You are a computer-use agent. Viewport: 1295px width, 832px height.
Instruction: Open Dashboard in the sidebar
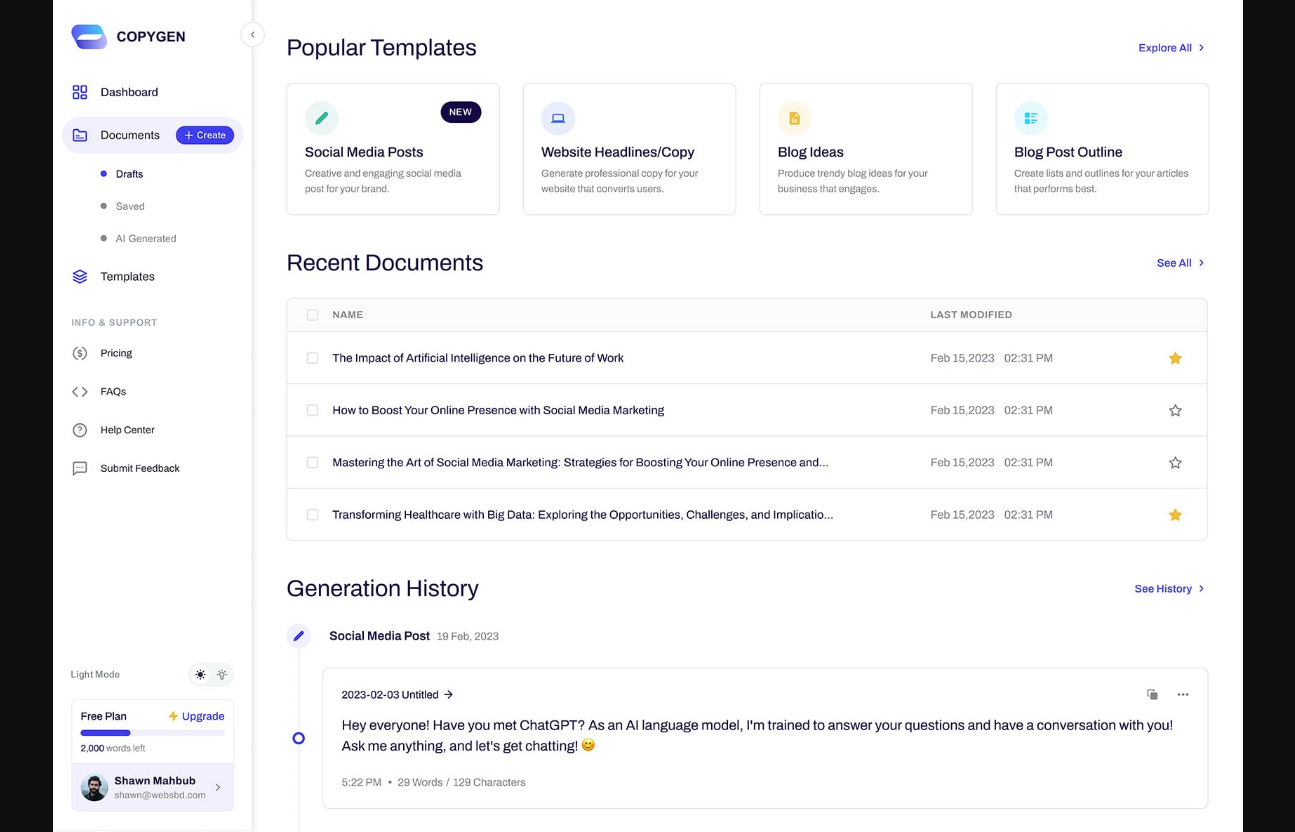tap(129, 92)
